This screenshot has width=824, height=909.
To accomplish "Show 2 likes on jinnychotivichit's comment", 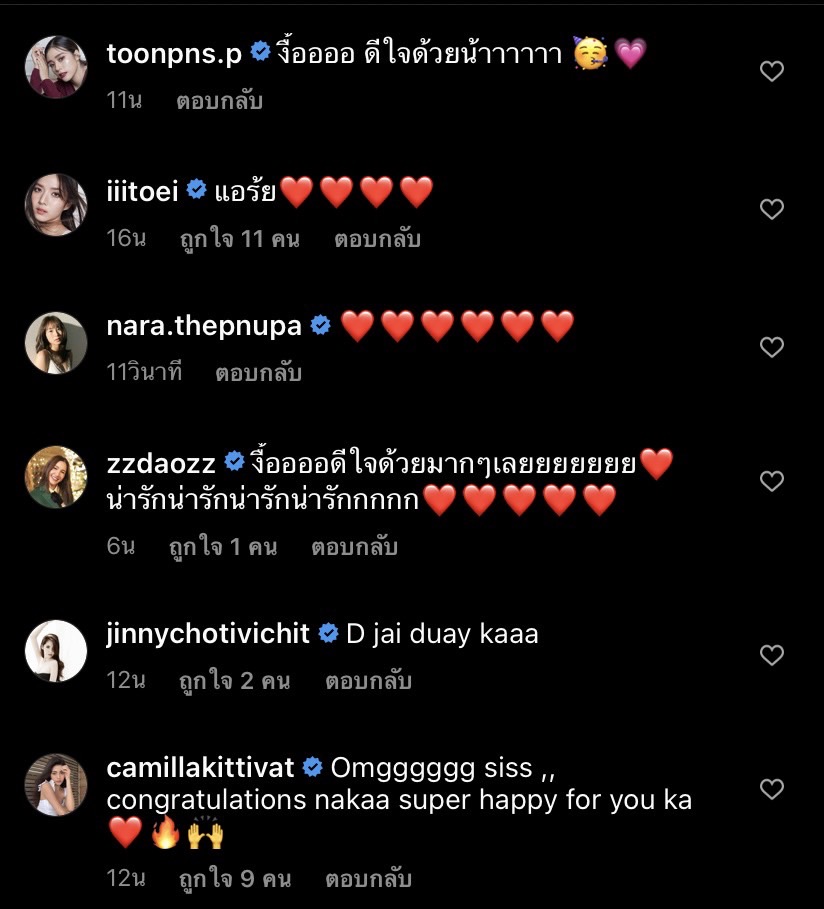I will (234, 681).
